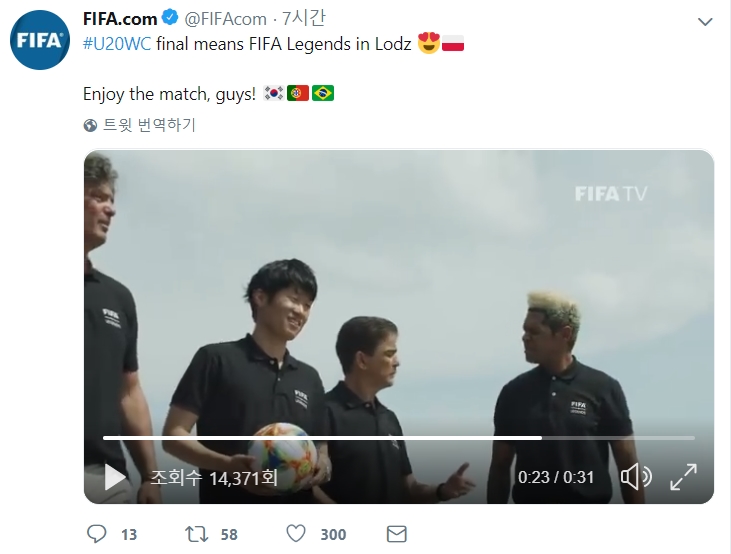Screen dimensions: 731x554
Task: Click the 58 retweets count
Action: [229, 534]
